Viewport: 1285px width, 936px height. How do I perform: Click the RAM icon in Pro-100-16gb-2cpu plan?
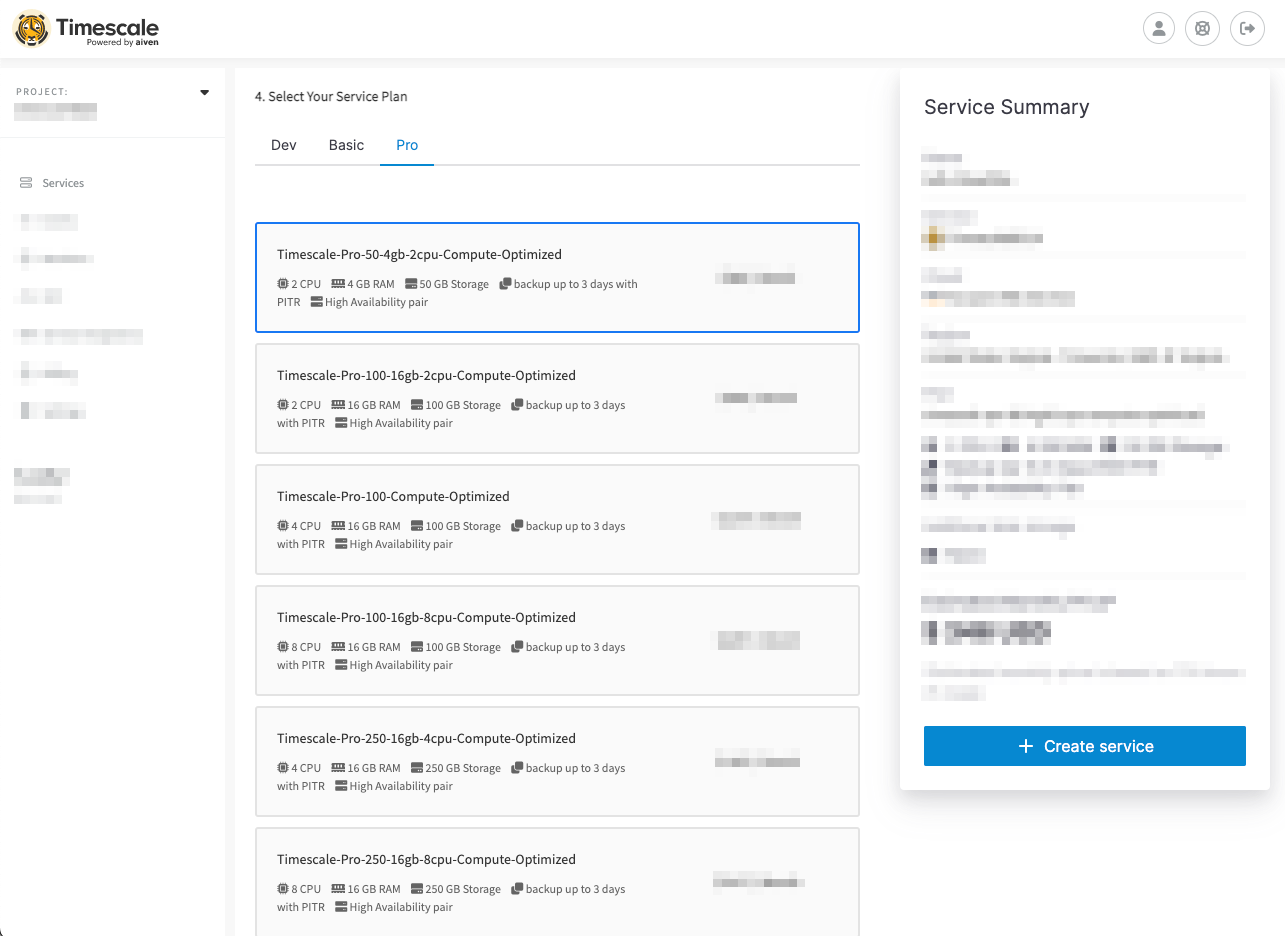[x=338, y=405]
